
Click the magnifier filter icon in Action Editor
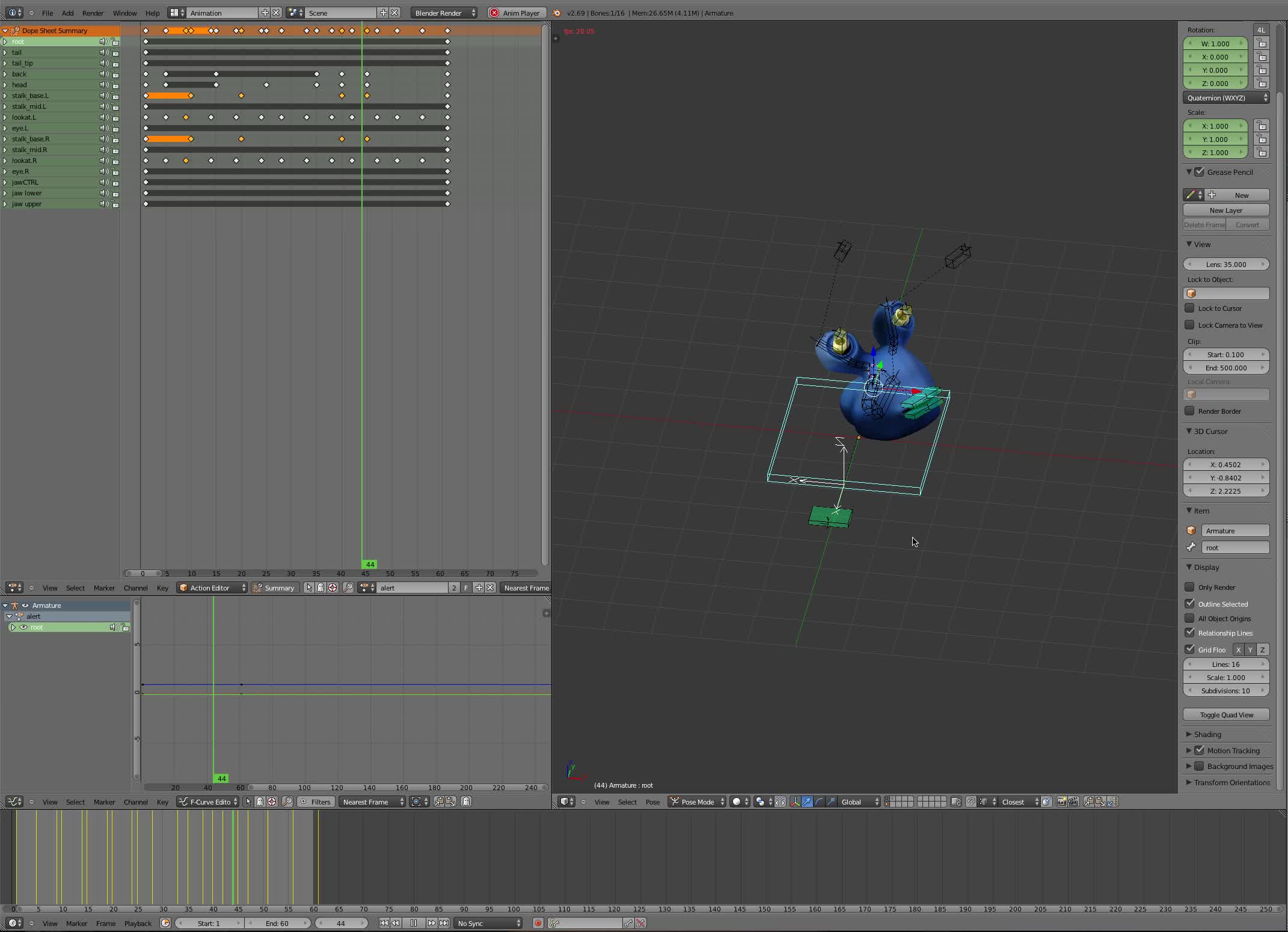348,587
